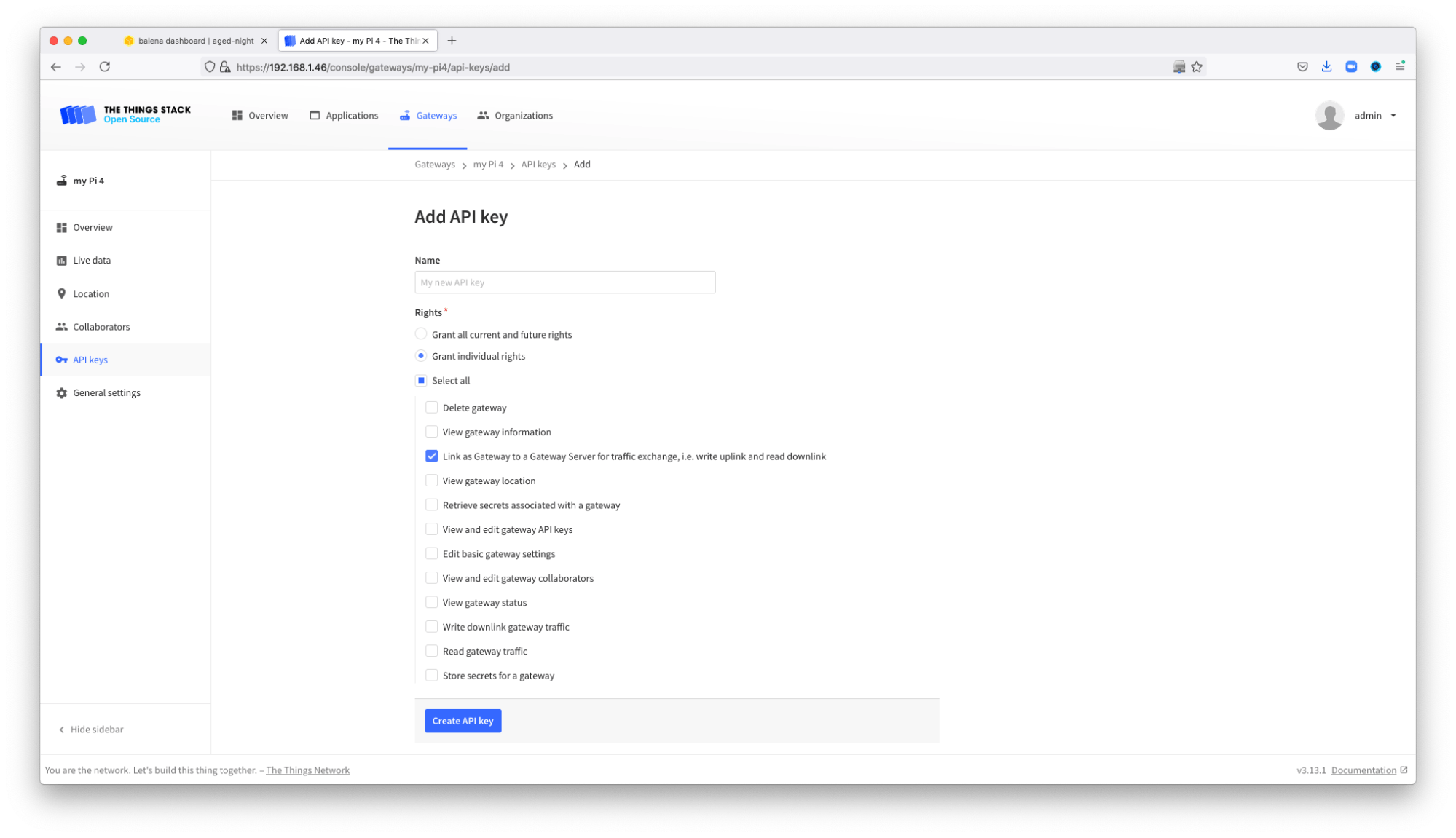The height and width of the screenshot is (838, 1456).
Task: Toggle the Select all checkbox
Action: point(421,381)
